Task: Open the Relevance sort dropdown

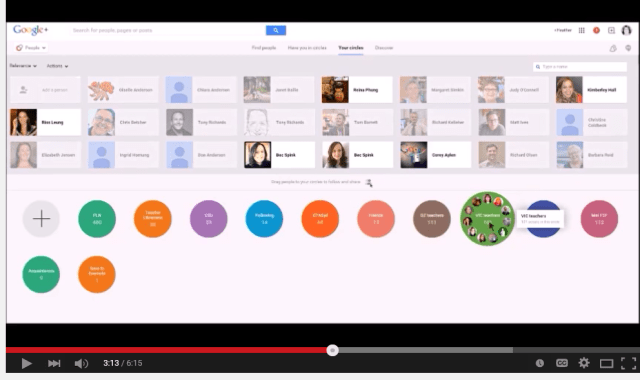Action: [23, 66]
